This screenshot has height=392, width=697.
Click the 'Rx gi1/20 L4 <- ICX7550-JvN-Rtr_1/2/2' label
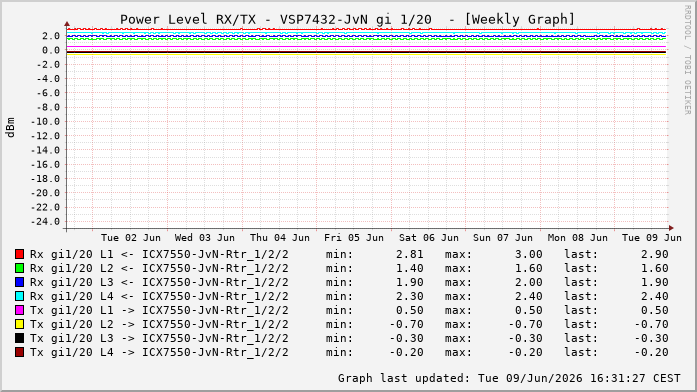pos(159,296)
